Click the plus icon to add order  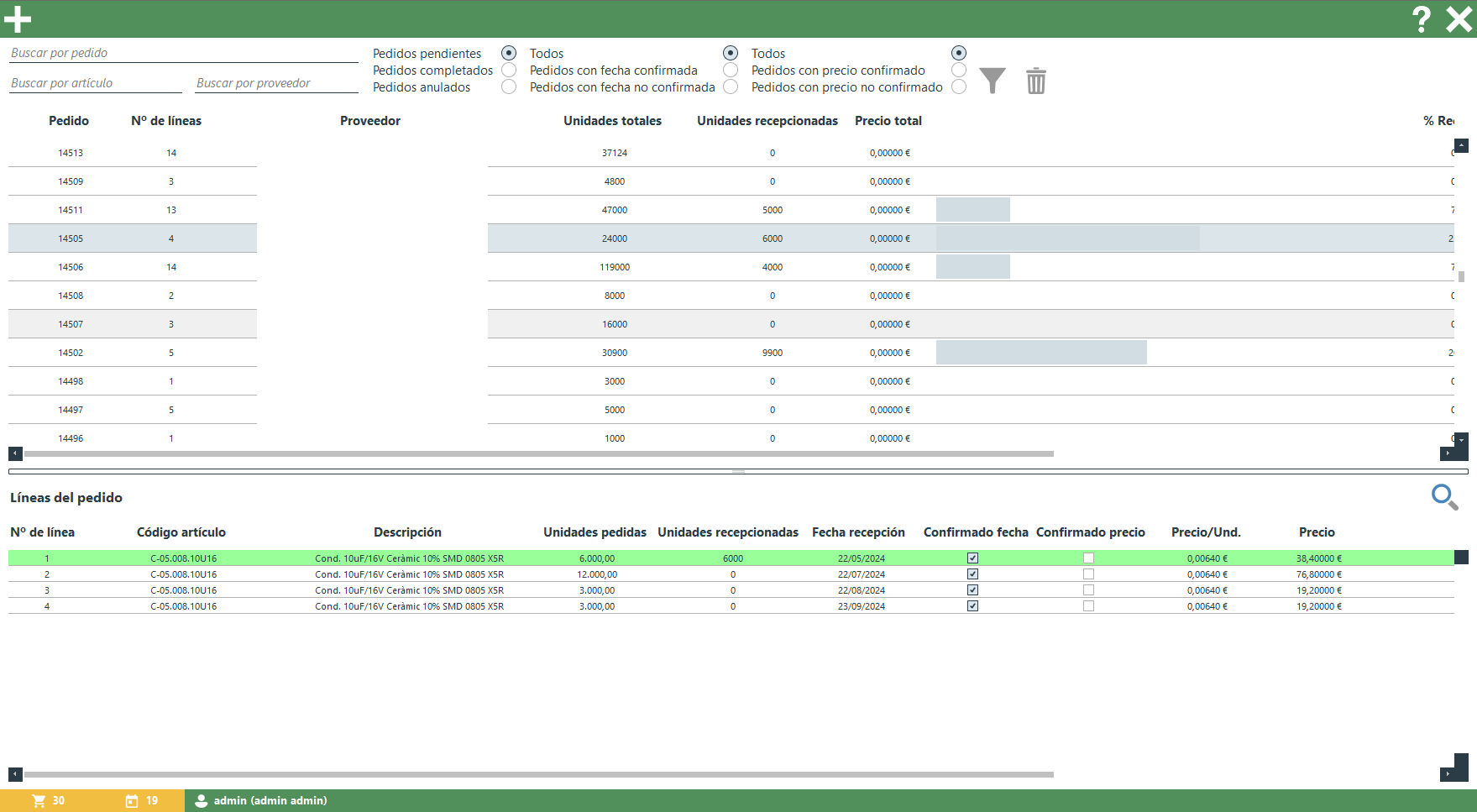click(x=18, y=19)
